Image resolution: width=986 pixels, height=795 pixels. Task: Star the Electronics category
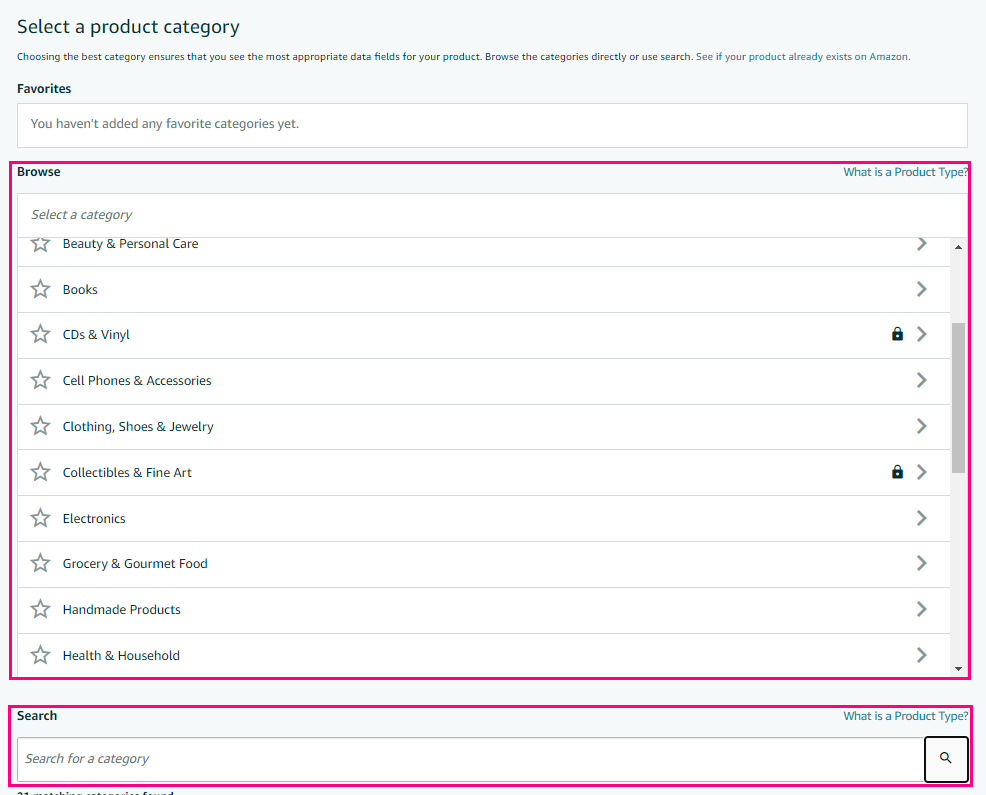40,518
